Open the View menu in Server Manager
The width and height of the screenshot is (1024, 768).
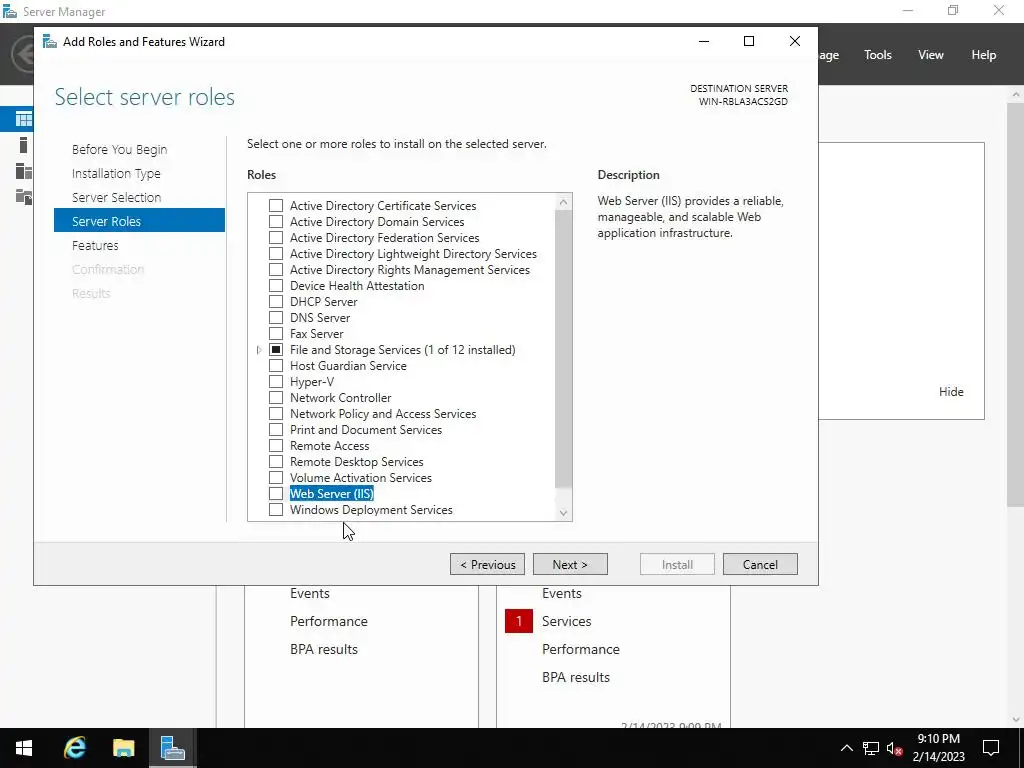931,55
